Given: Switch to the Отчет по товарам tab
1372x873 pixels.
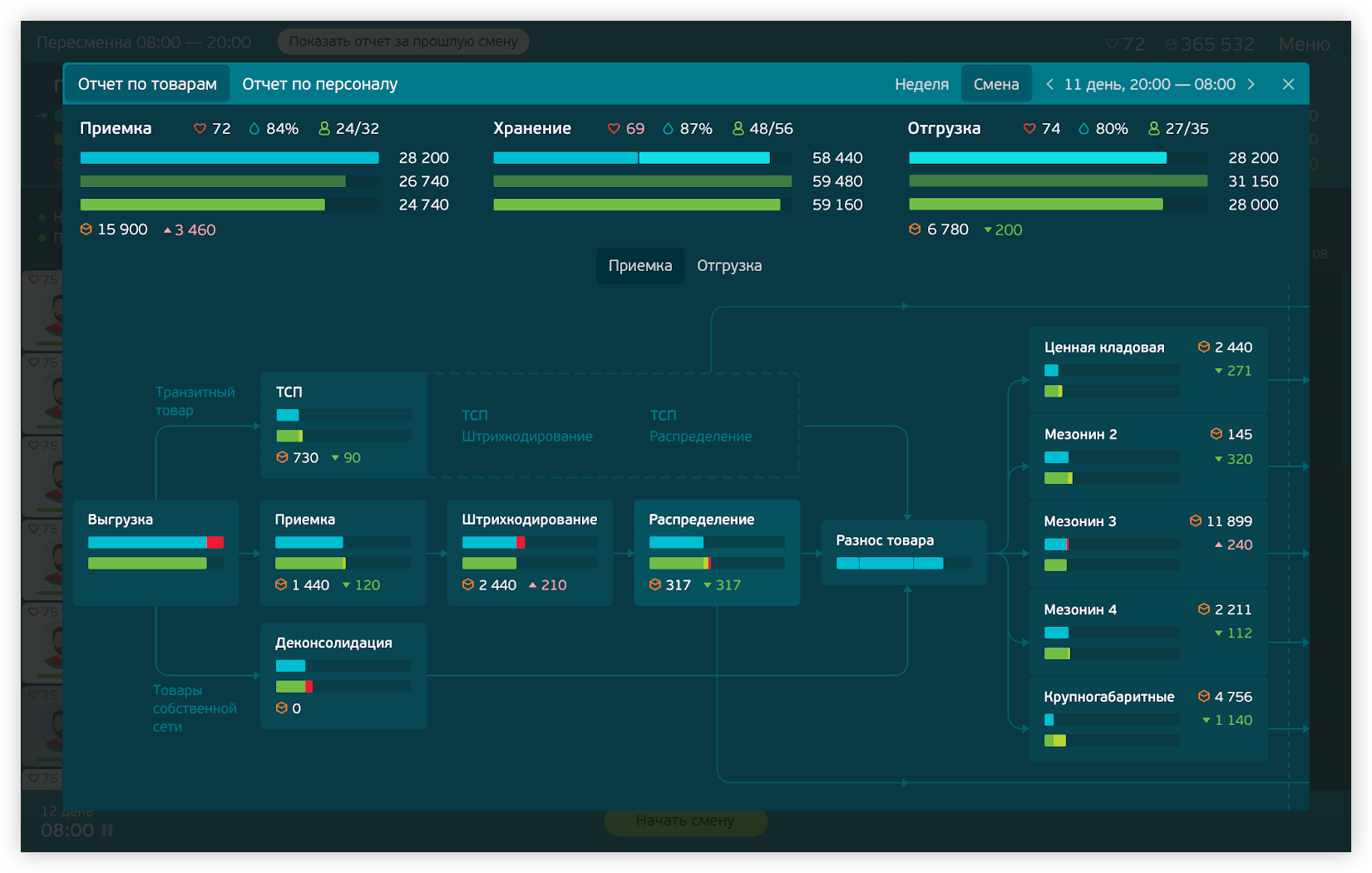Looking at the screenshot, I should (x=147, y=84).
